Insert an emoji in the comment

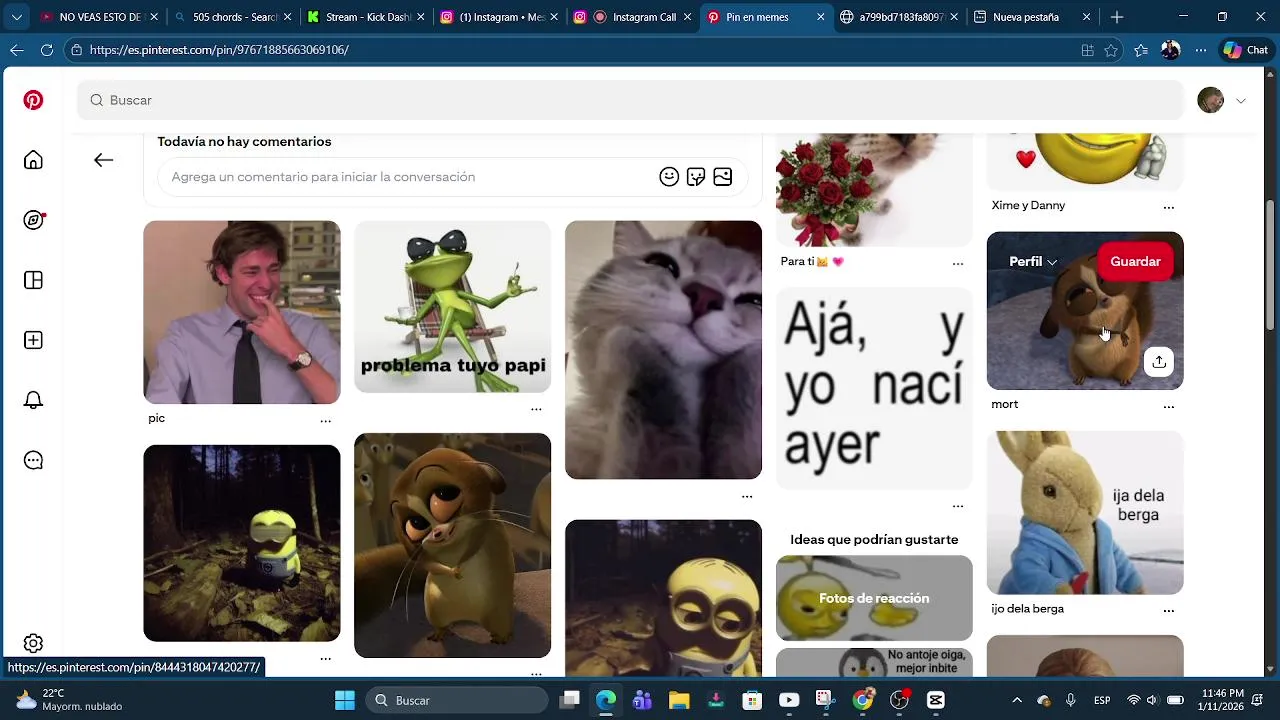click(x=669, y=177)
